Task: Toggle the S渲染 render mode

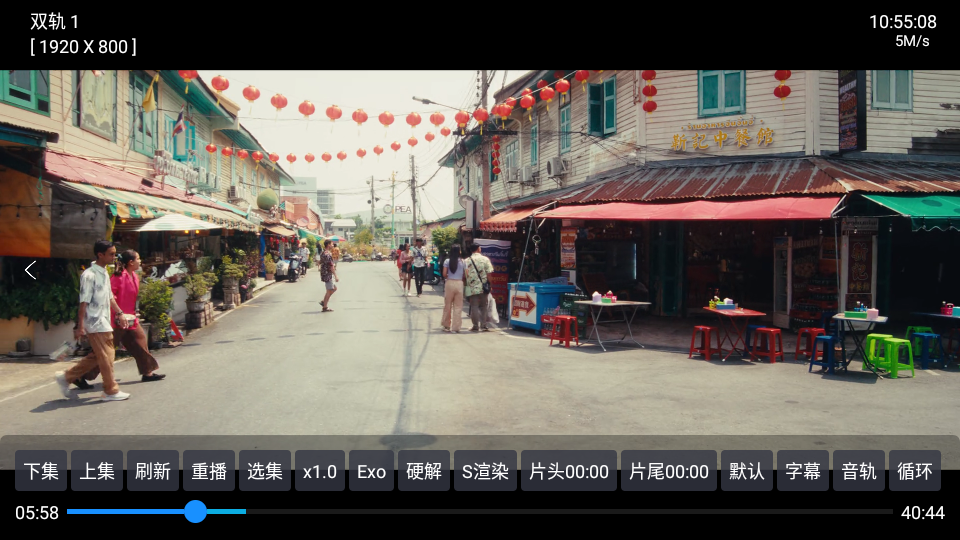Action: click(x=485, y=471)
